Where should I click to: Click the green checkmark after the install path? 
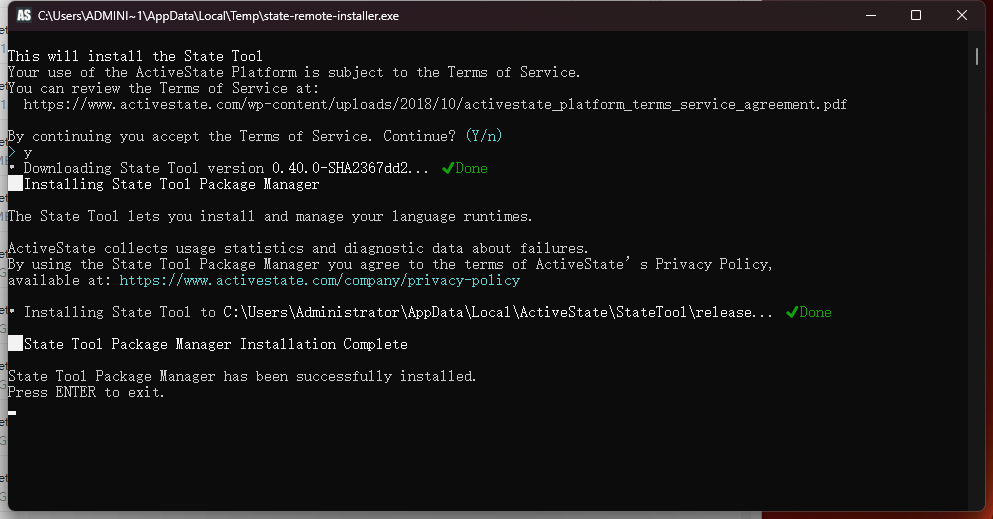(792, 312)
